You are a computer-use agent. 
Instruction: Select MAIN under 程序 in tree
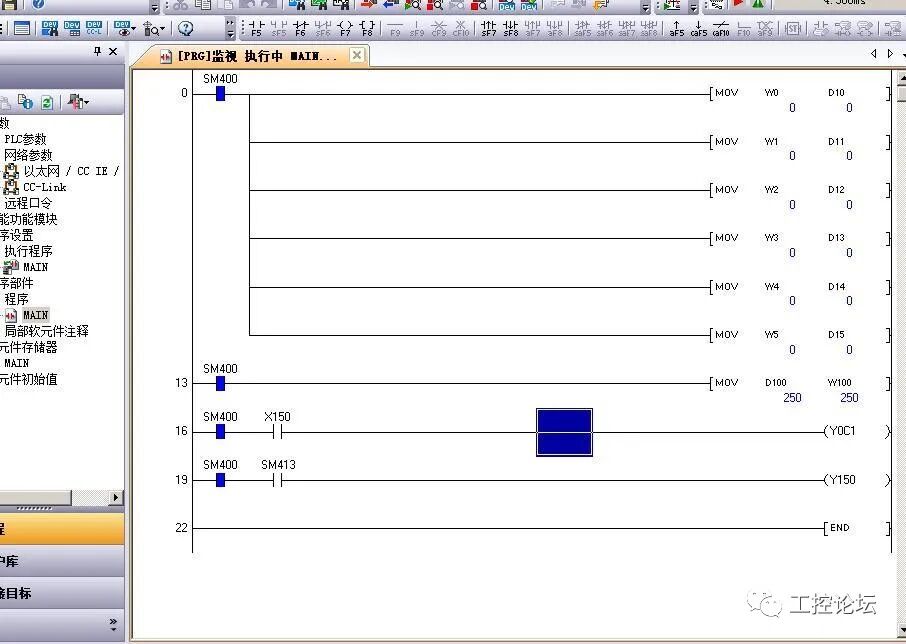click(35, 315)
